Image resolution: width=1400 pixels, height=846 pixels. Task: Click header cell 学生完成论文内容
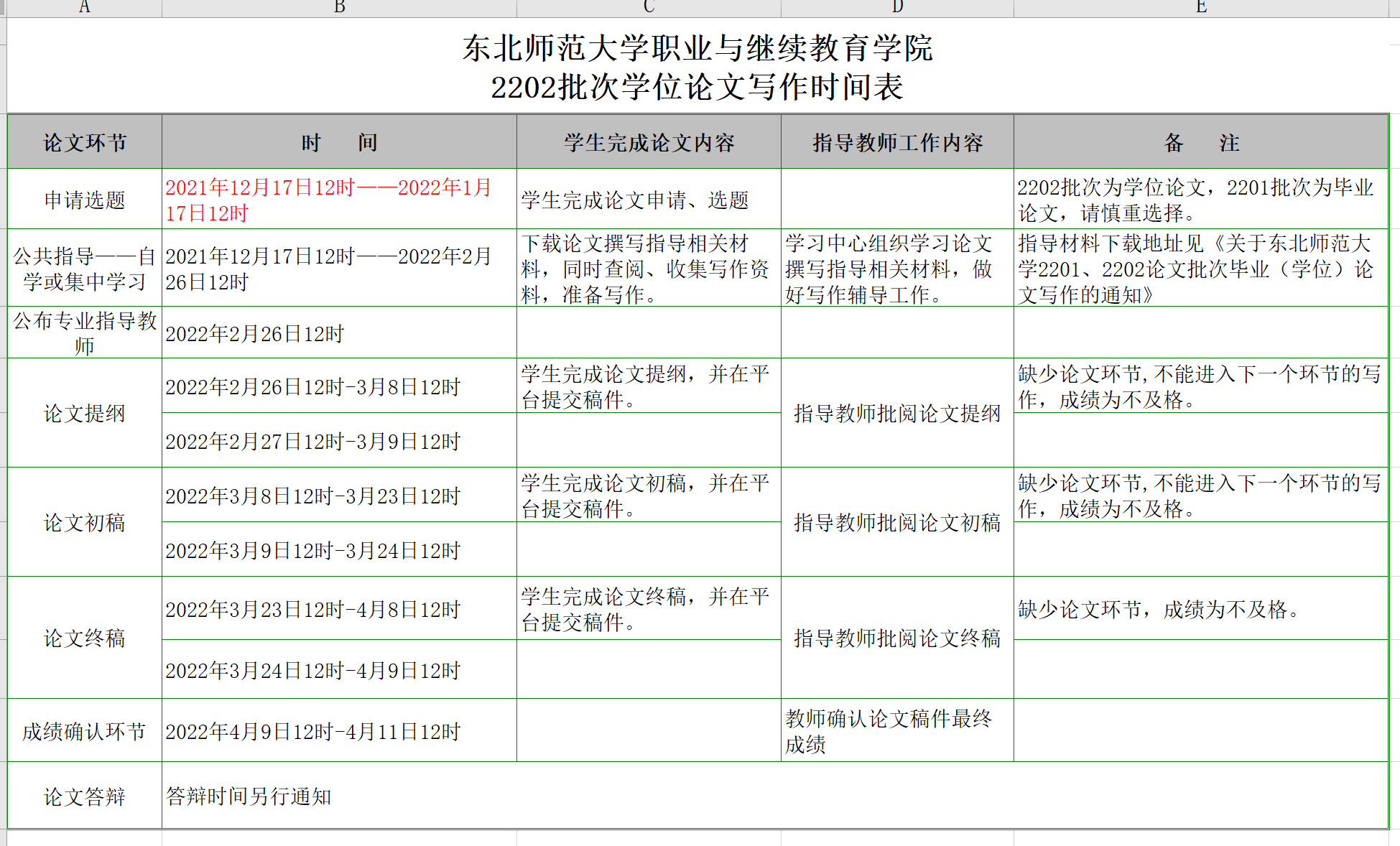coord(649,142)
